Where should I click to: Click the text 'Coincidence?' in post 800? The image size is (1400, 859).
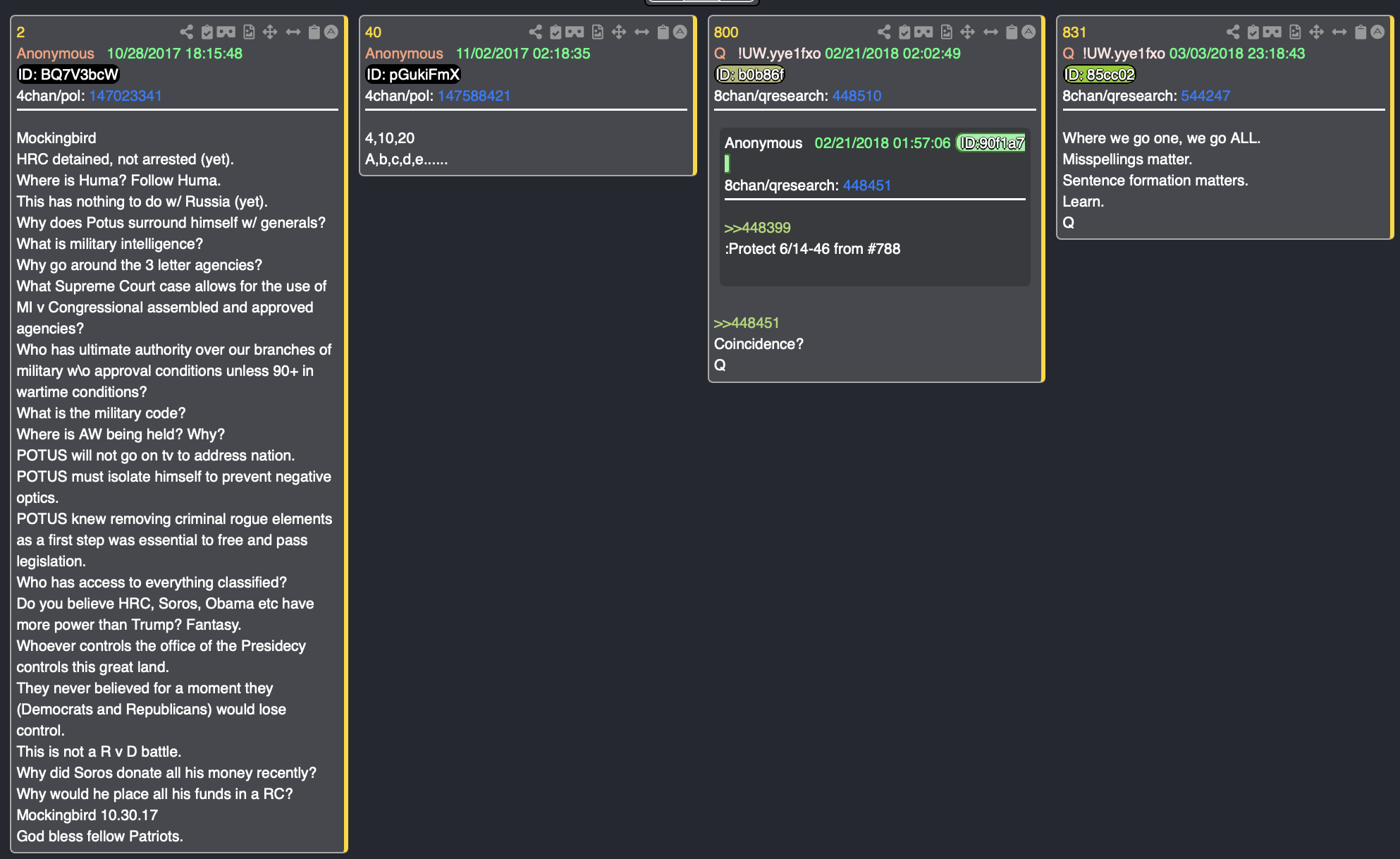[x=759, y=344]
